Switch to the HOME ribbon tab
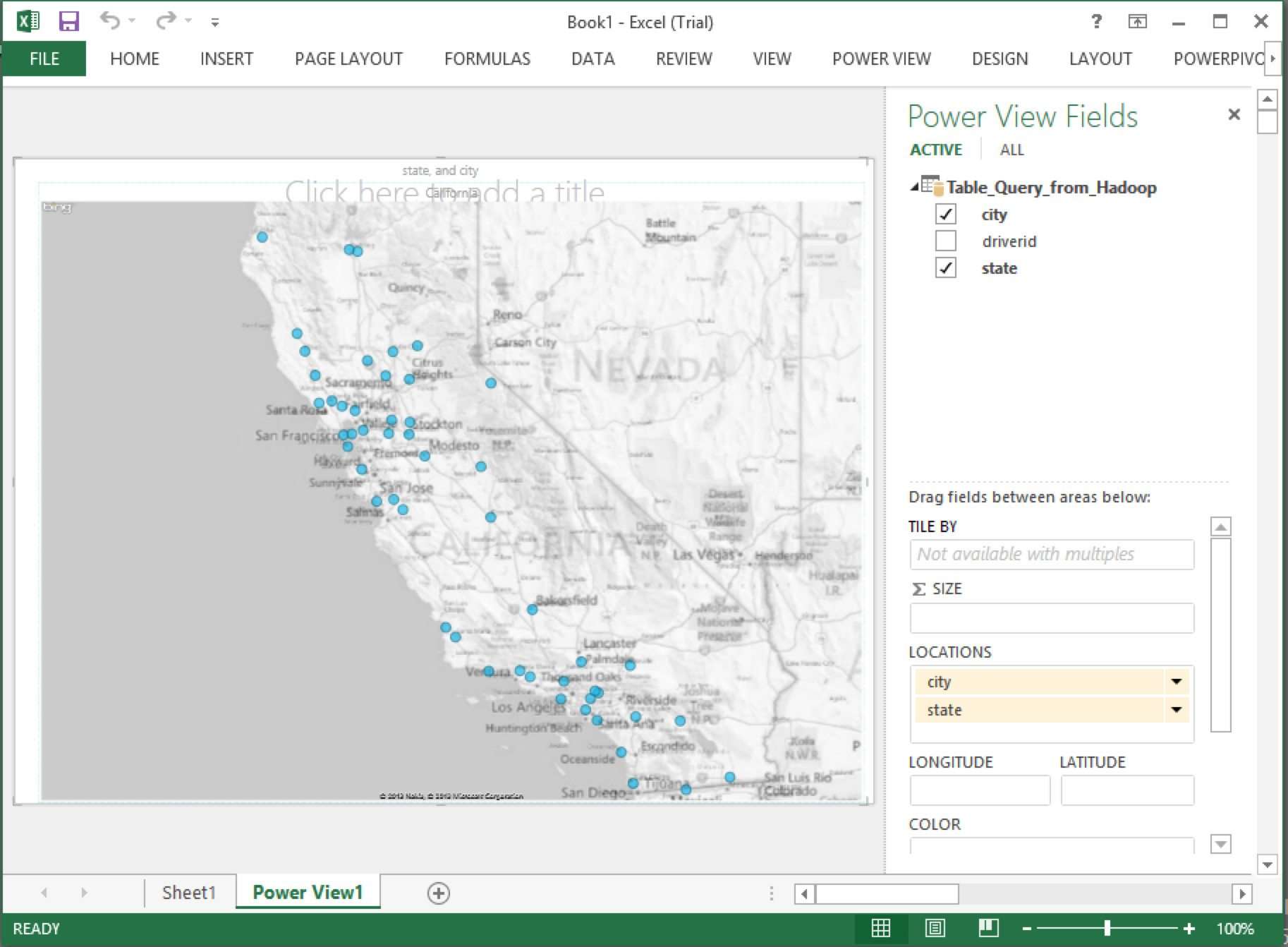This screenshot has width=1288, height=947. [135, 59]
